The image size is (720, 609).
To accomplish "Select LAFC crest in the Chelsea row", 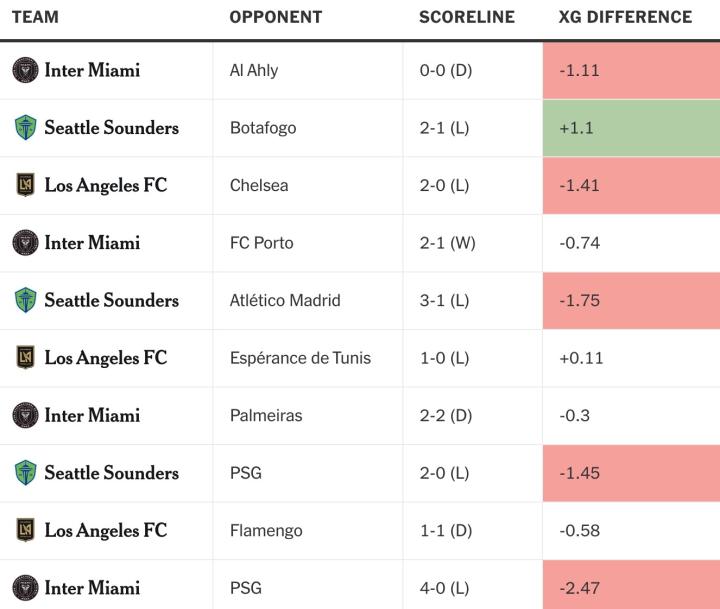I will click(25, 185).
